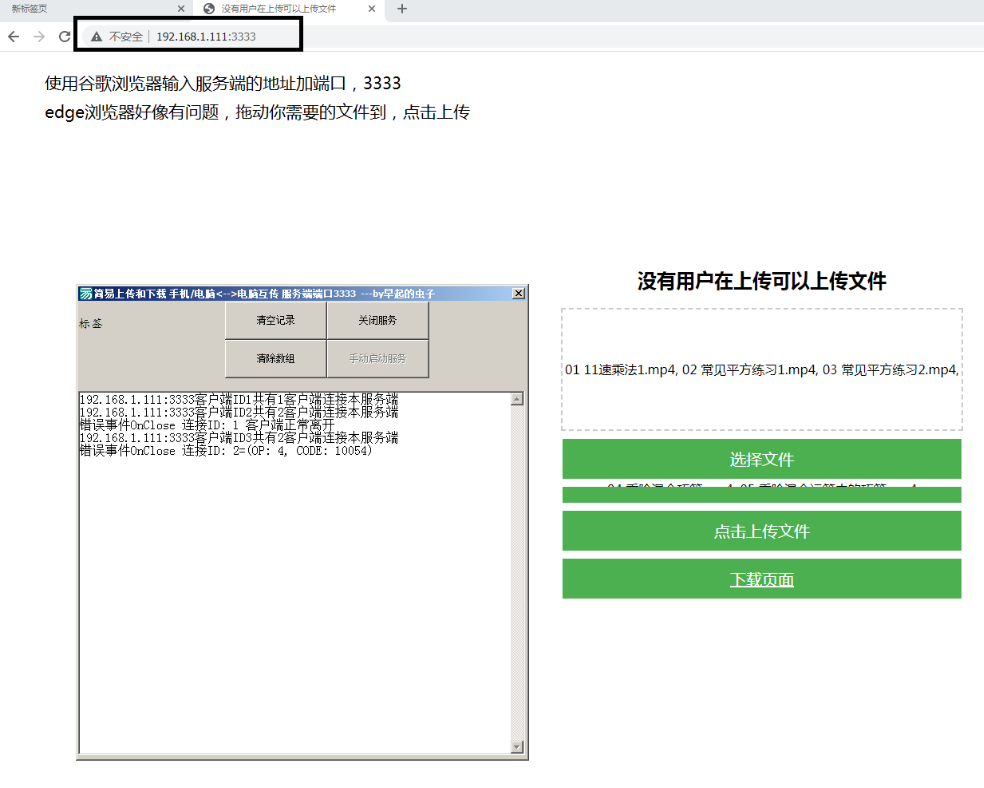Click the 关闭服务 button
984x788 pixels.
[378, 320]
